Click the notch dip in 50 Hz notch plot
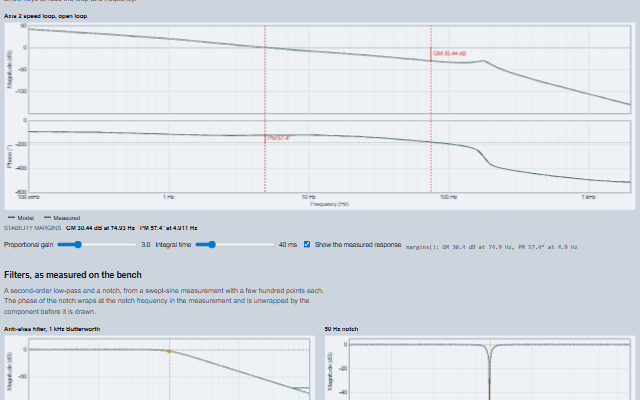The image size is (640, 400). tap(490, 373)
